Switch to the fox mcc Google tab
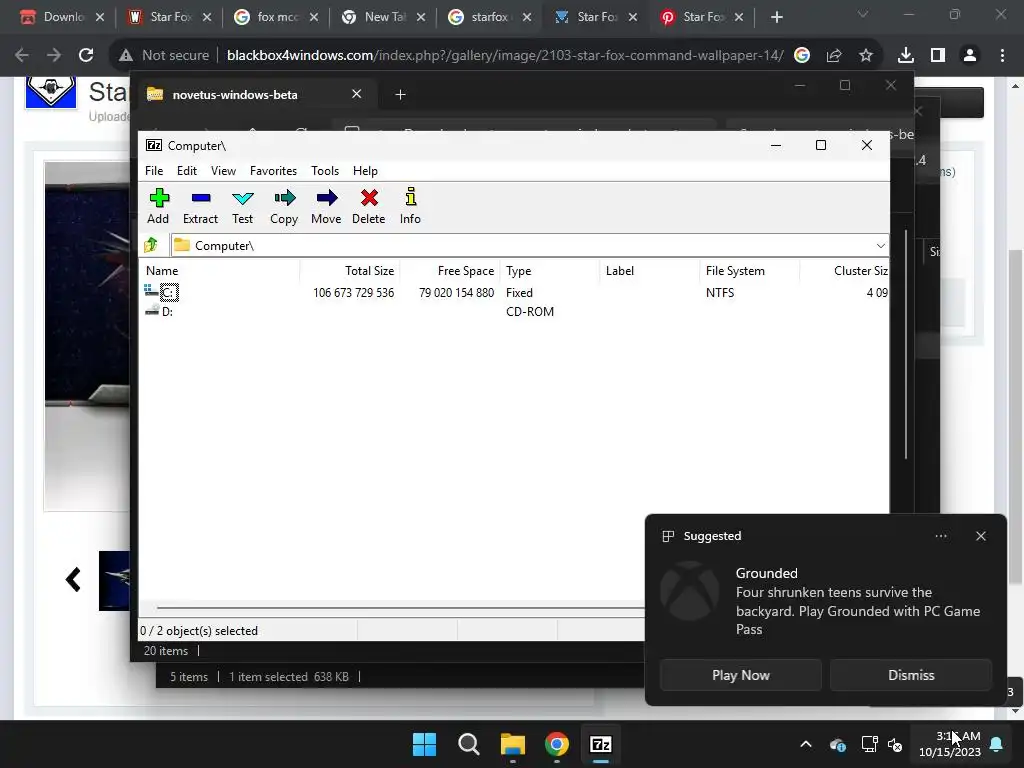Image resolution: width=1024 pixels, height=768 pixels. click(x=276, y=17)
